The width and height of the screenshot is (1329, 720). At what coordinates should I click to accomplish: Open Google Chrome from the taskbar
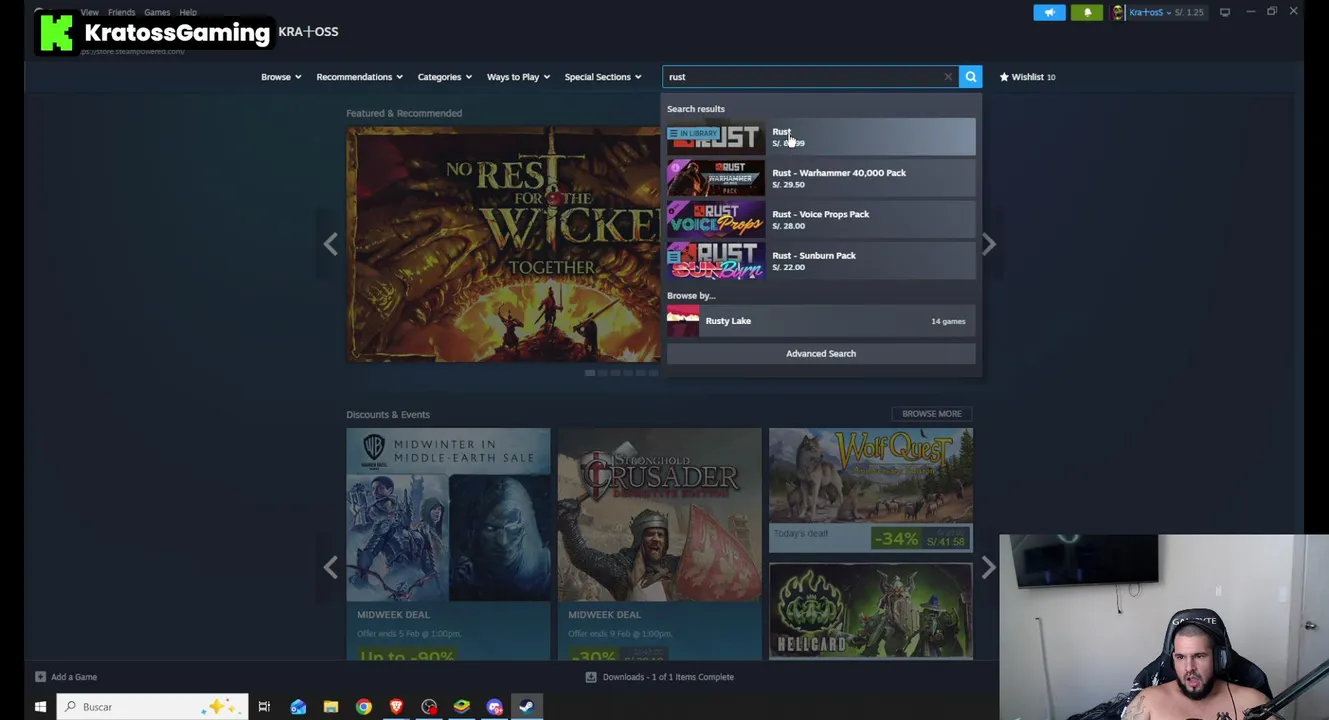tap(364, 707)
